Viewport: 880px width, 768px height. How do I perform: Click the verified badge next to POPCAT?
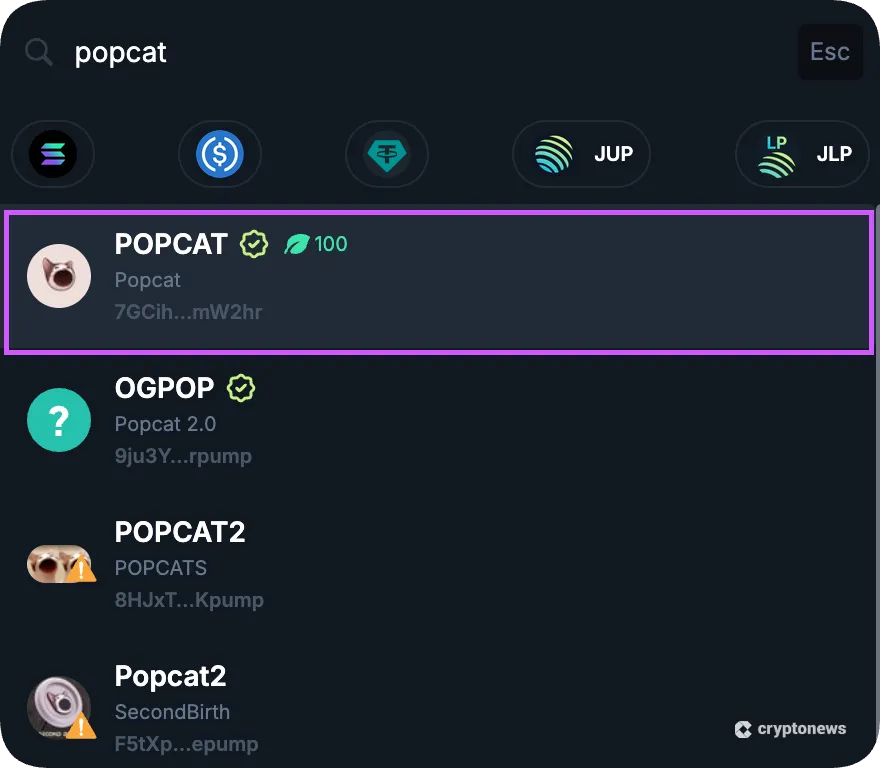[x=253, y=244]
